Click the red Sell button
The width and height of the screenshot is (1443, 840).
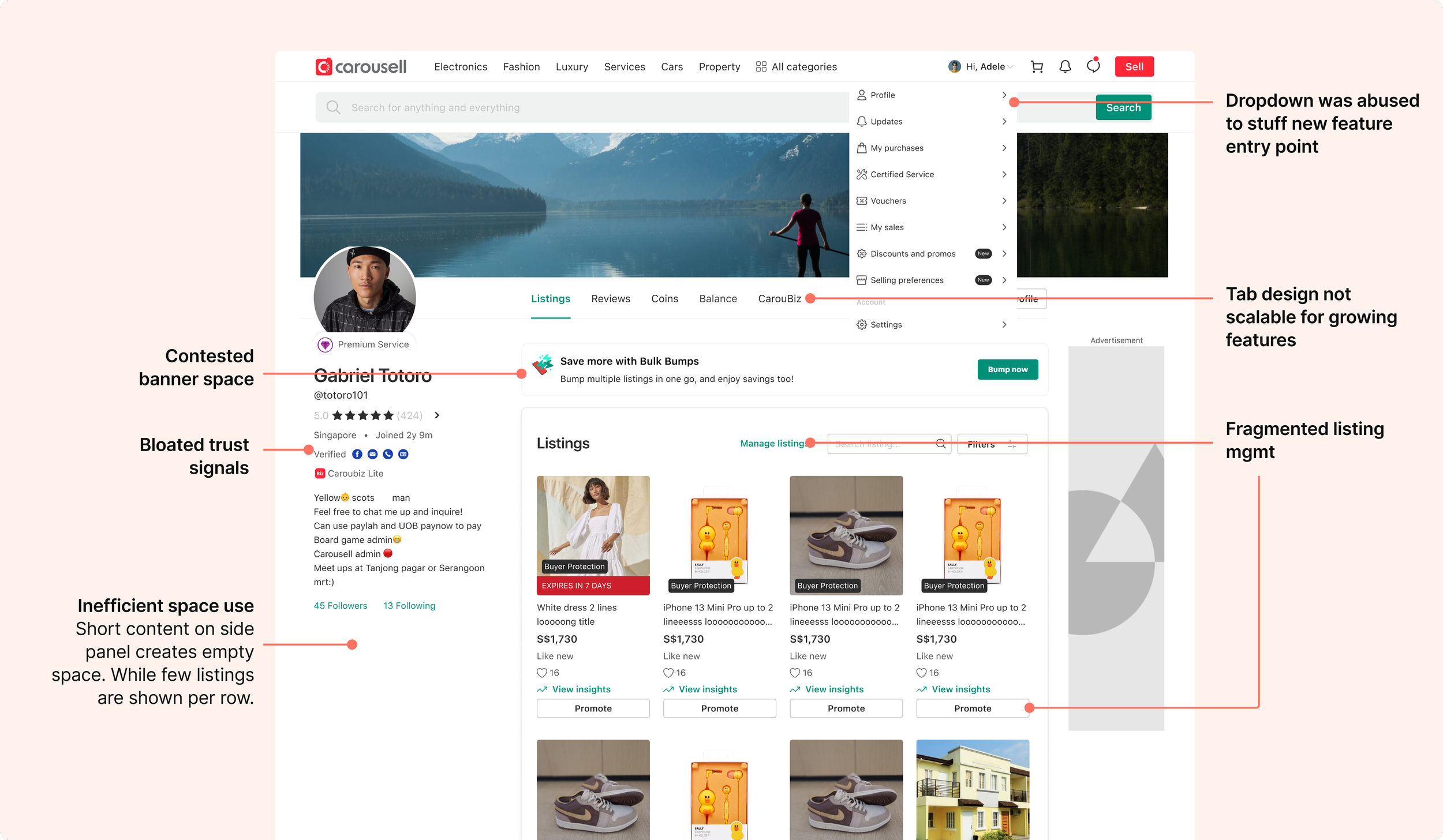pos(1134,67)
